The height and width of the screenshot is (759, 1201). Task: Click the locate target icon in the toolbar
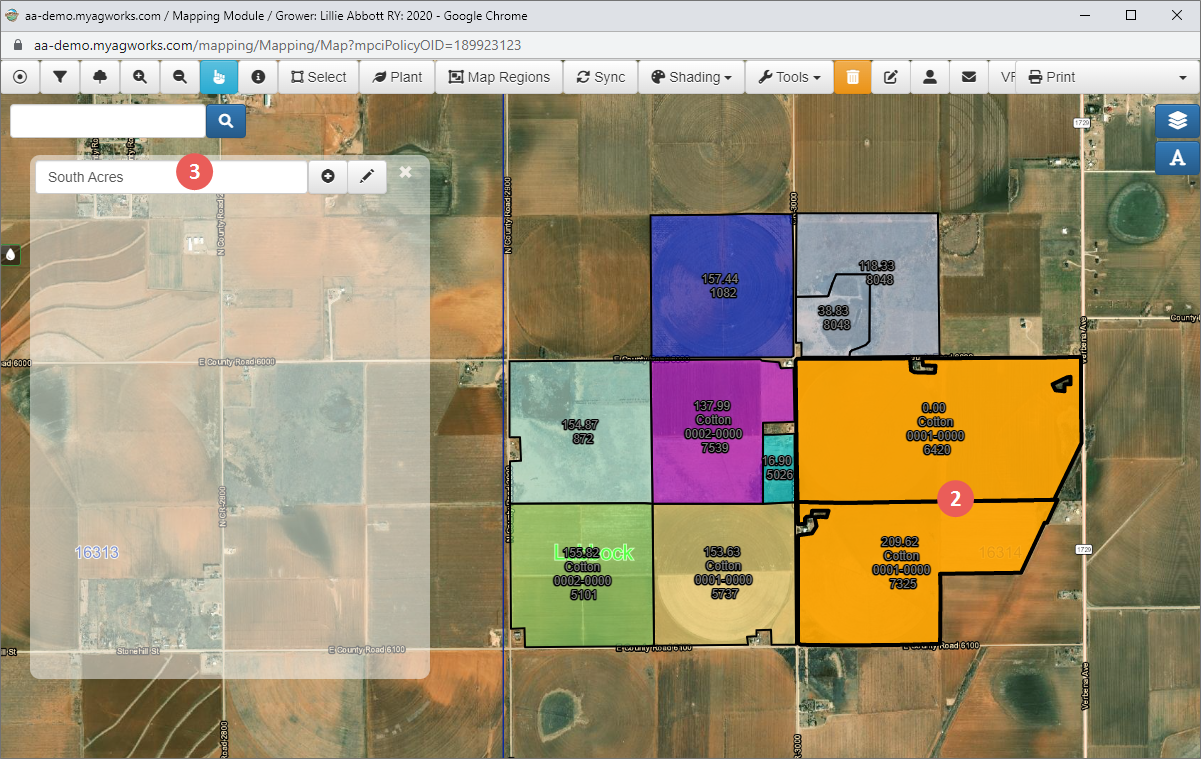pyautogui.click(x=20, y=77)
